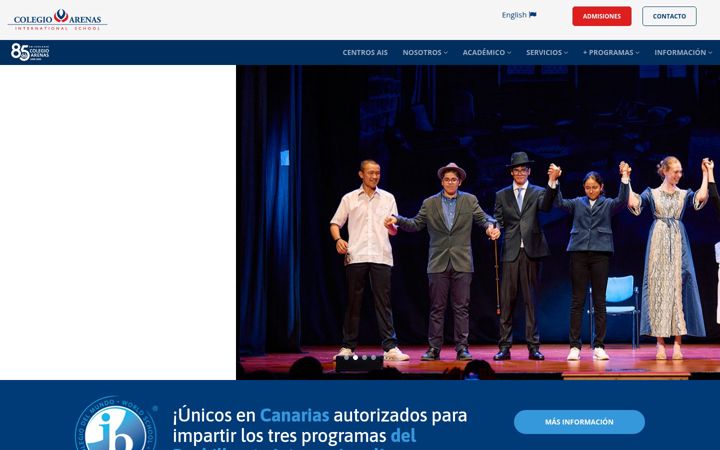
Task: Expand the Nosotros dropdown chevron
Action: 445,53
